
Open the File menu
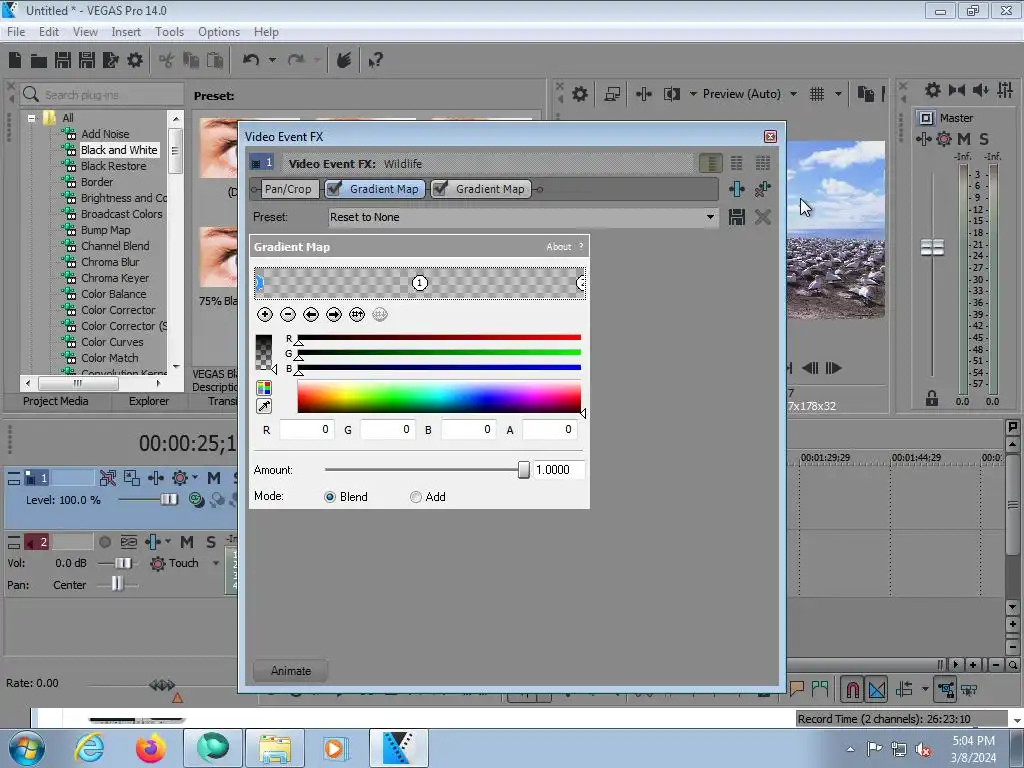point(16,31)
